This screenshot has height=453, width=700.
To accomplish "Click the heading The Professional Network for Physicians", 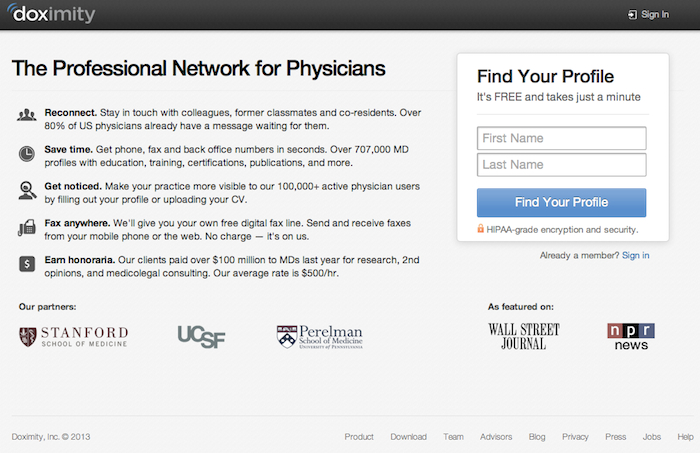I will click(x=199, y=69).
